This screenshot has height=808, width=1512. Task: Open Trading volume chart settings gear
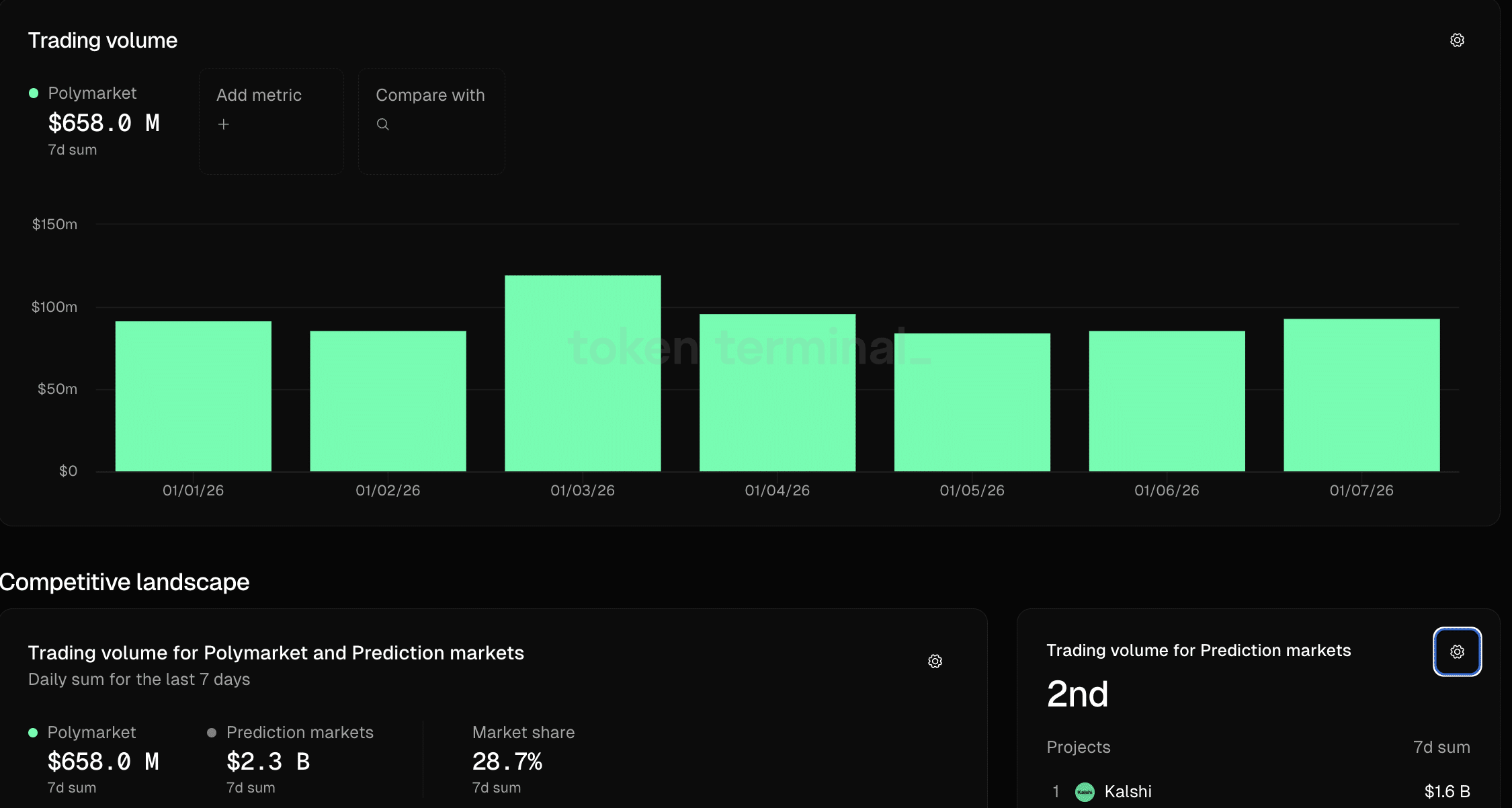pos(1457,40)
